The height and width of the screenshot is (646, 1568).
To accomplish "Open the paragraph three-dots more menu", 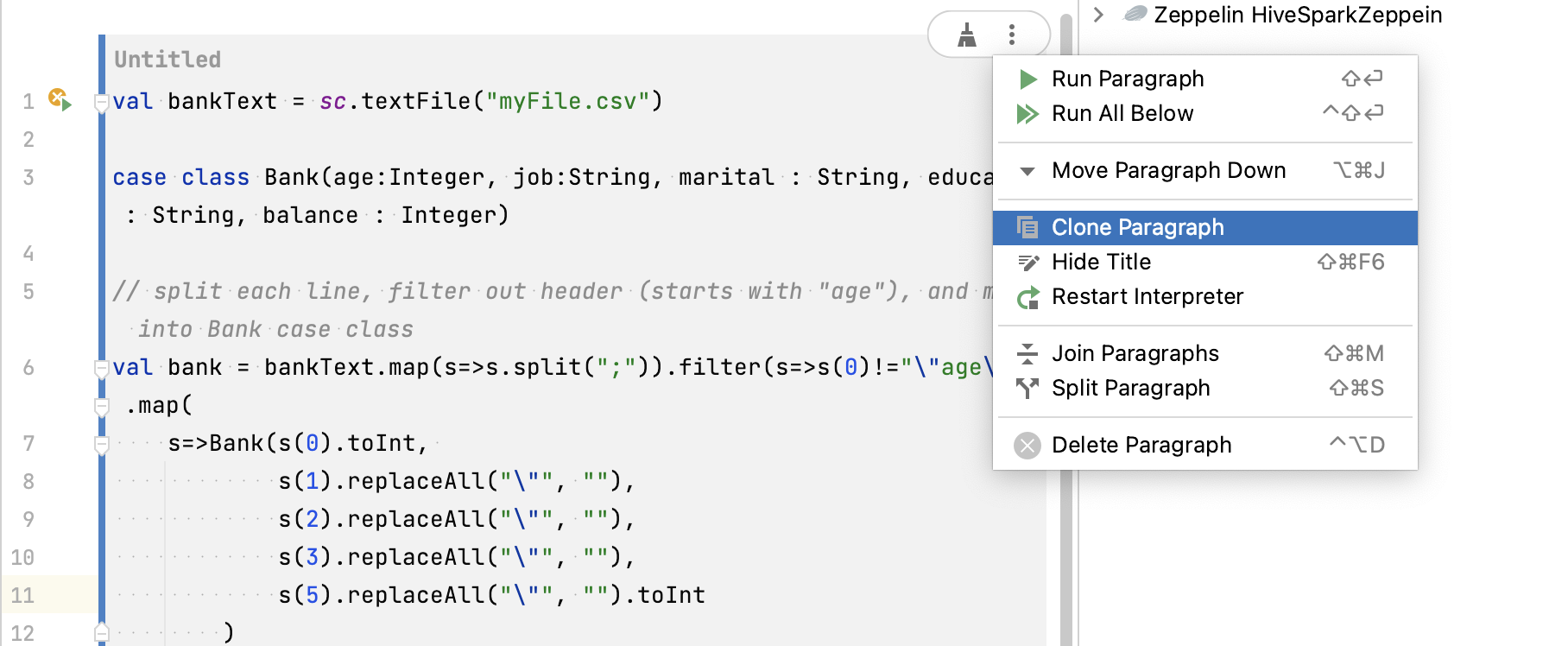I will click(1012, 35).
